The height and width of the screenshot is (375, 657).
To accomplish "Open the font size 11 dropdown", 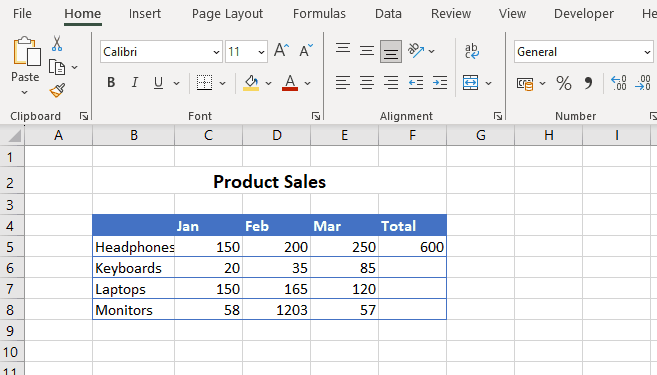I will pos(261,52).
